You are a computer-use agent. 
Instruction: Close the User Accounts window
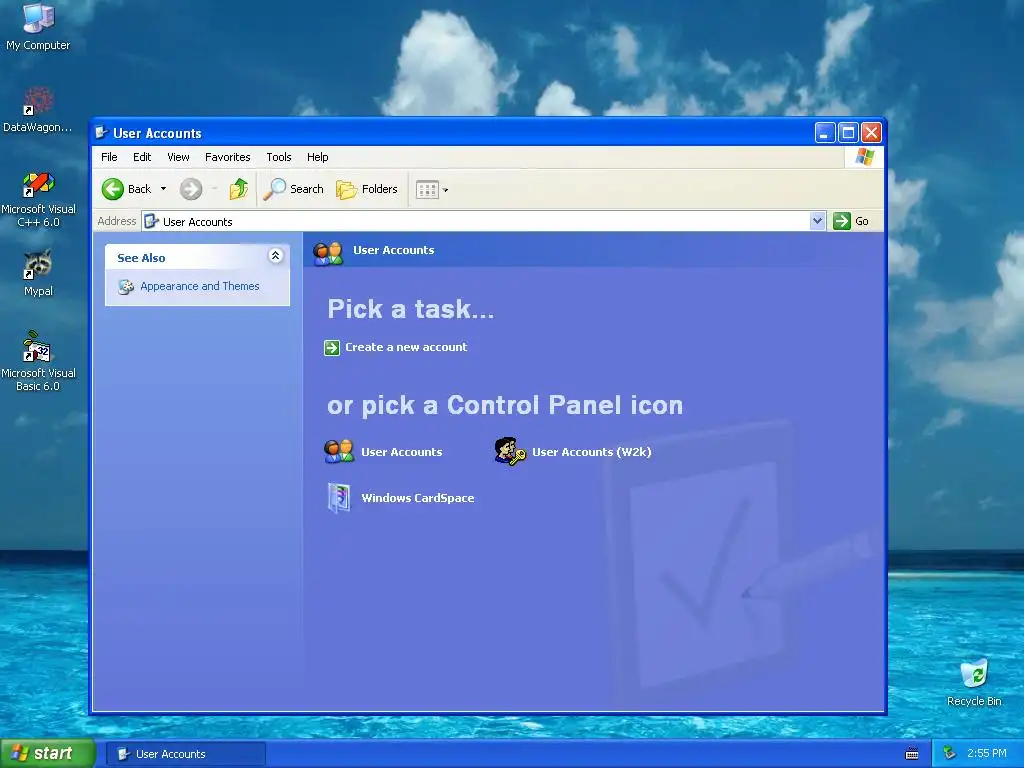point(871,133)
